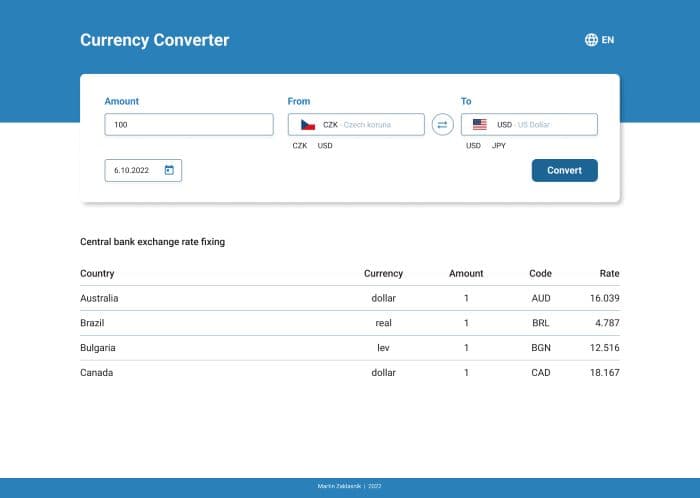Image resolution: width=700 pixels, height=498 pixels.
Task: Select USD shortcut under To
Action: [x=473, y=145]
